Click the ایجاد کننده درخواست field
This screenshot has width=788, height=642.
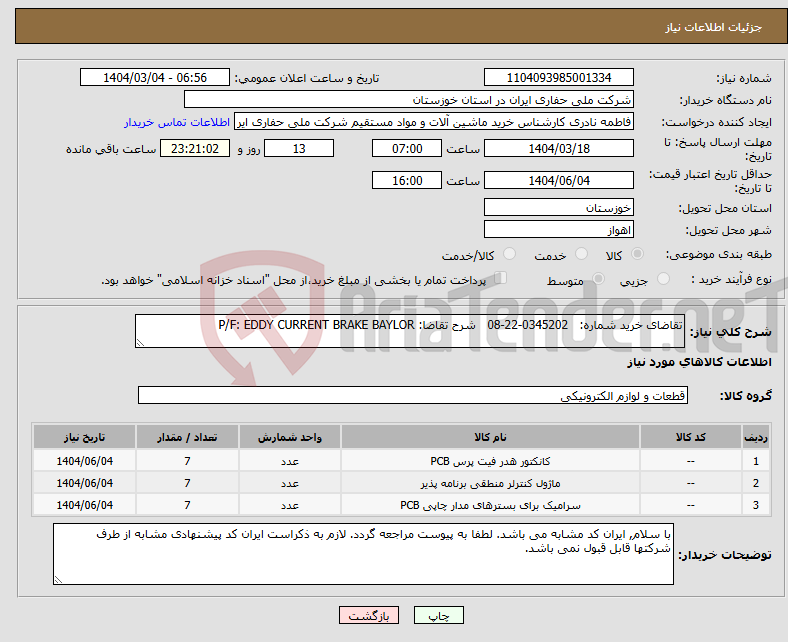click(434, 122)
